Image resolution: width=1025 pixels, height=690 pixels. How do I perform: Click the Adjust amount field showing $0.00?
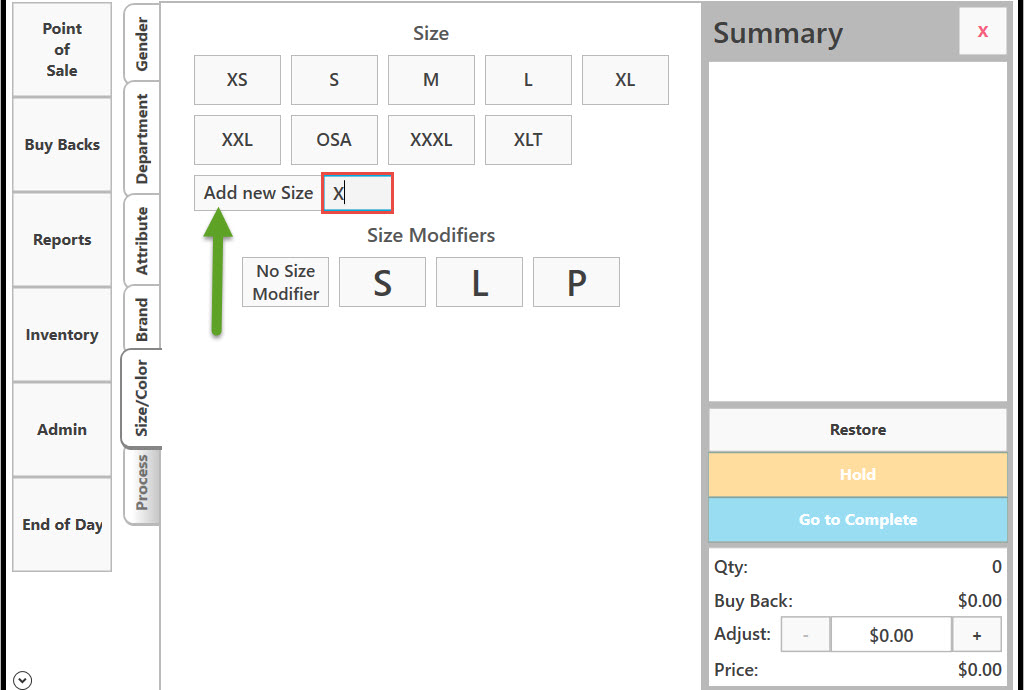point(891,635)
